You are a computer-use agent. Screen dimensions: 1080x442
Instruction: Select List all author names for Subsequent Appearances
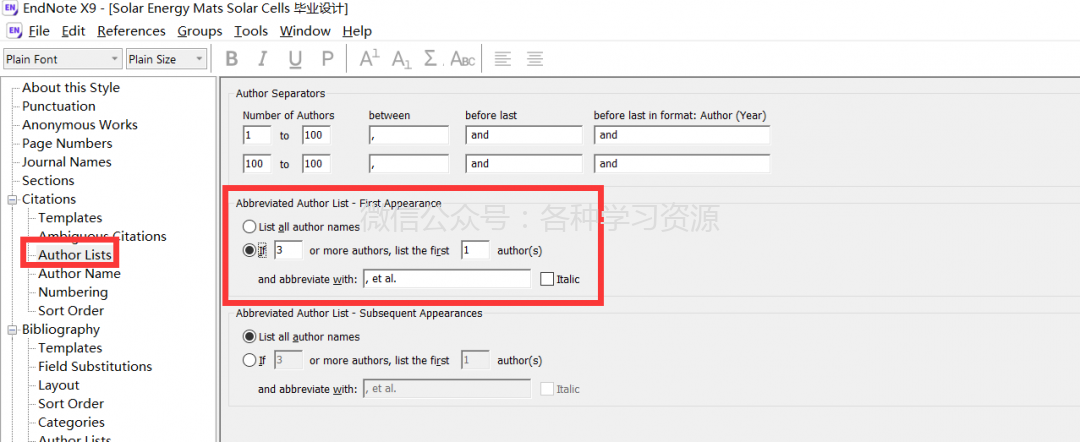(x=249, y=337)
